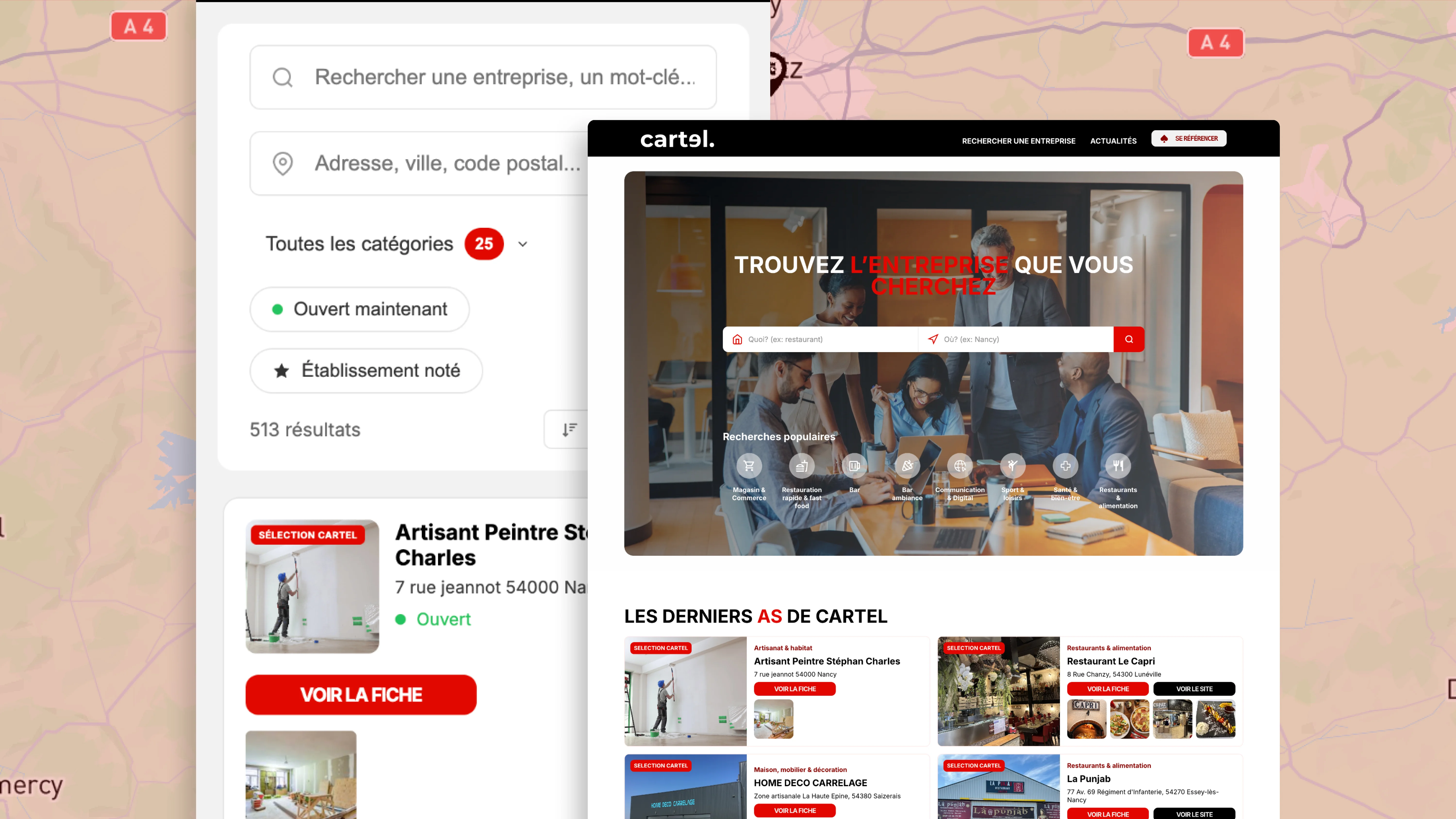Viewport: 1456px width, 819px height.
Task: Click the Bar beer mug icon
Action: point(854,466)
